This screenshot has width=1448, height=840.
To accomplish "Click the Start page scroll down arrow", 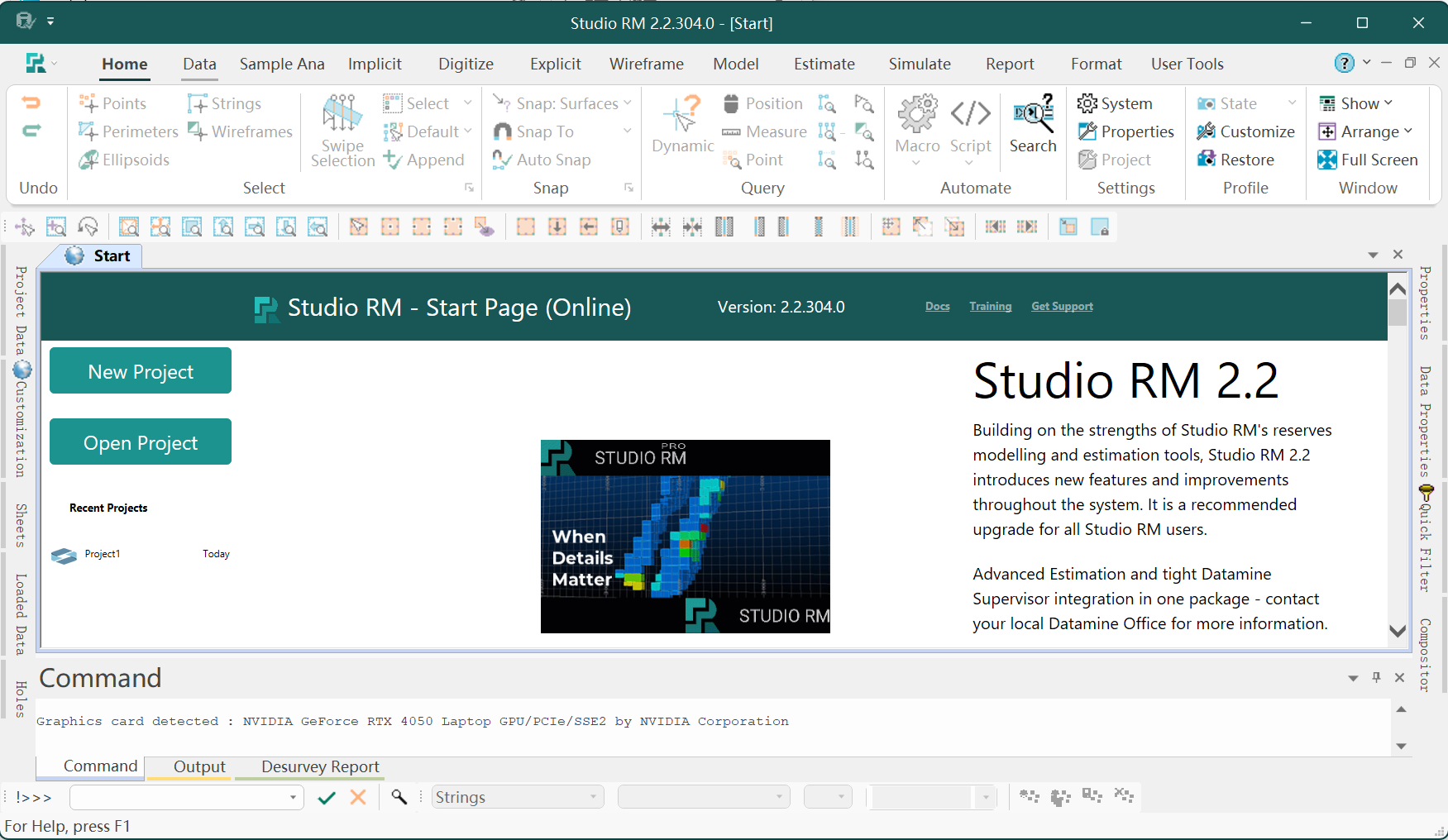I will pos(1398,631).
